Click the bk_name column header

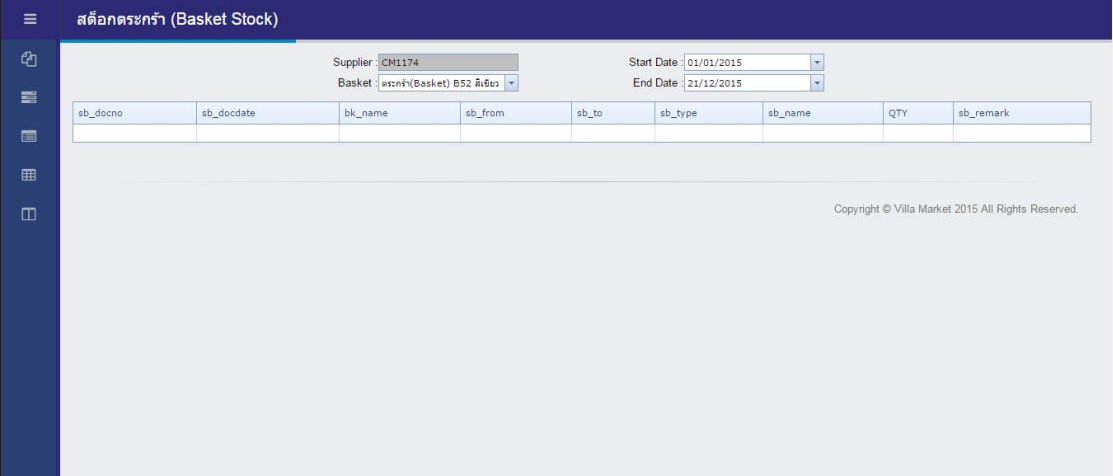click(399, 113)
